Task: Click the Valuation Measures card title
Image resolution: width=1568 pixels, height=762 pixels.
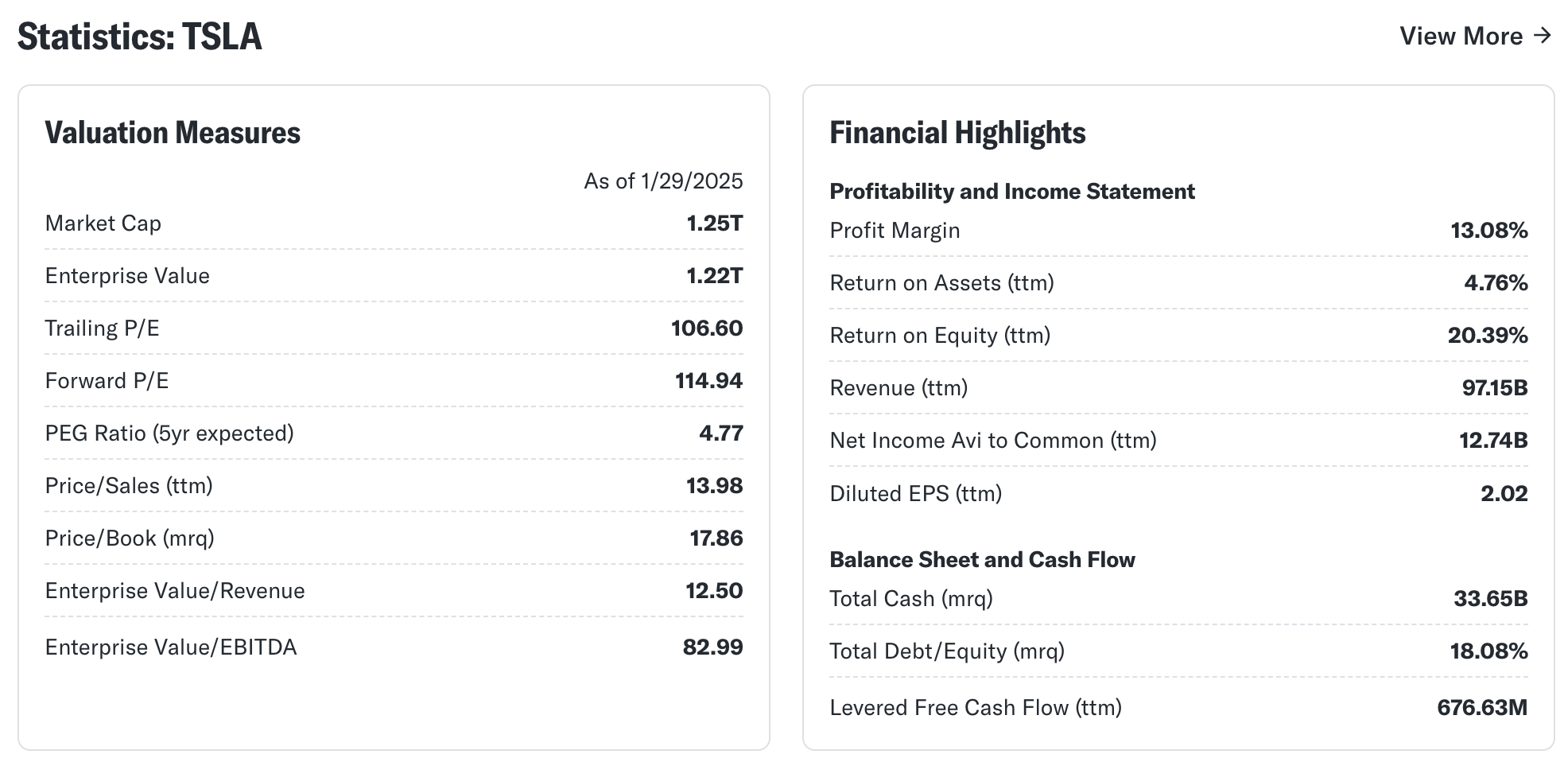Action: tap(173, 133)
